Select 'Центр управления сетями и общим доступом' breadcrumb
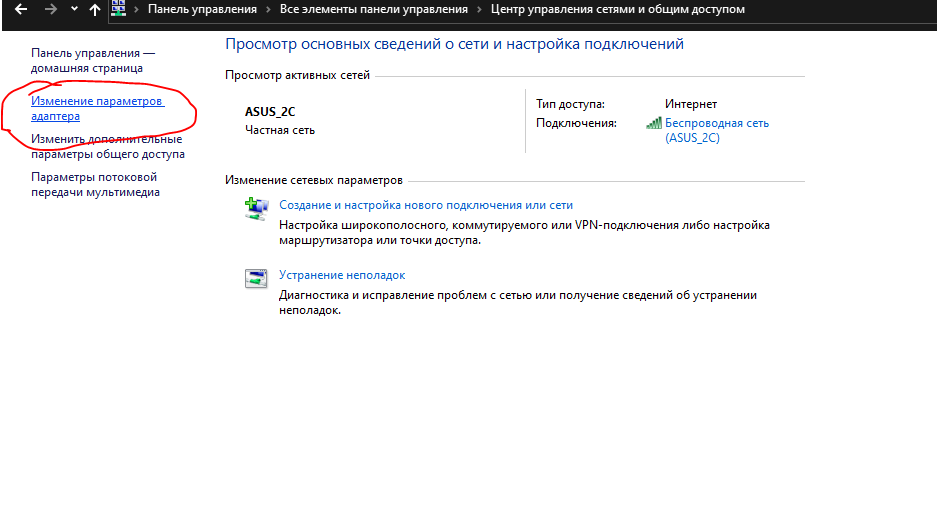The width and height of the screenshot is (937, 530). 618,9
